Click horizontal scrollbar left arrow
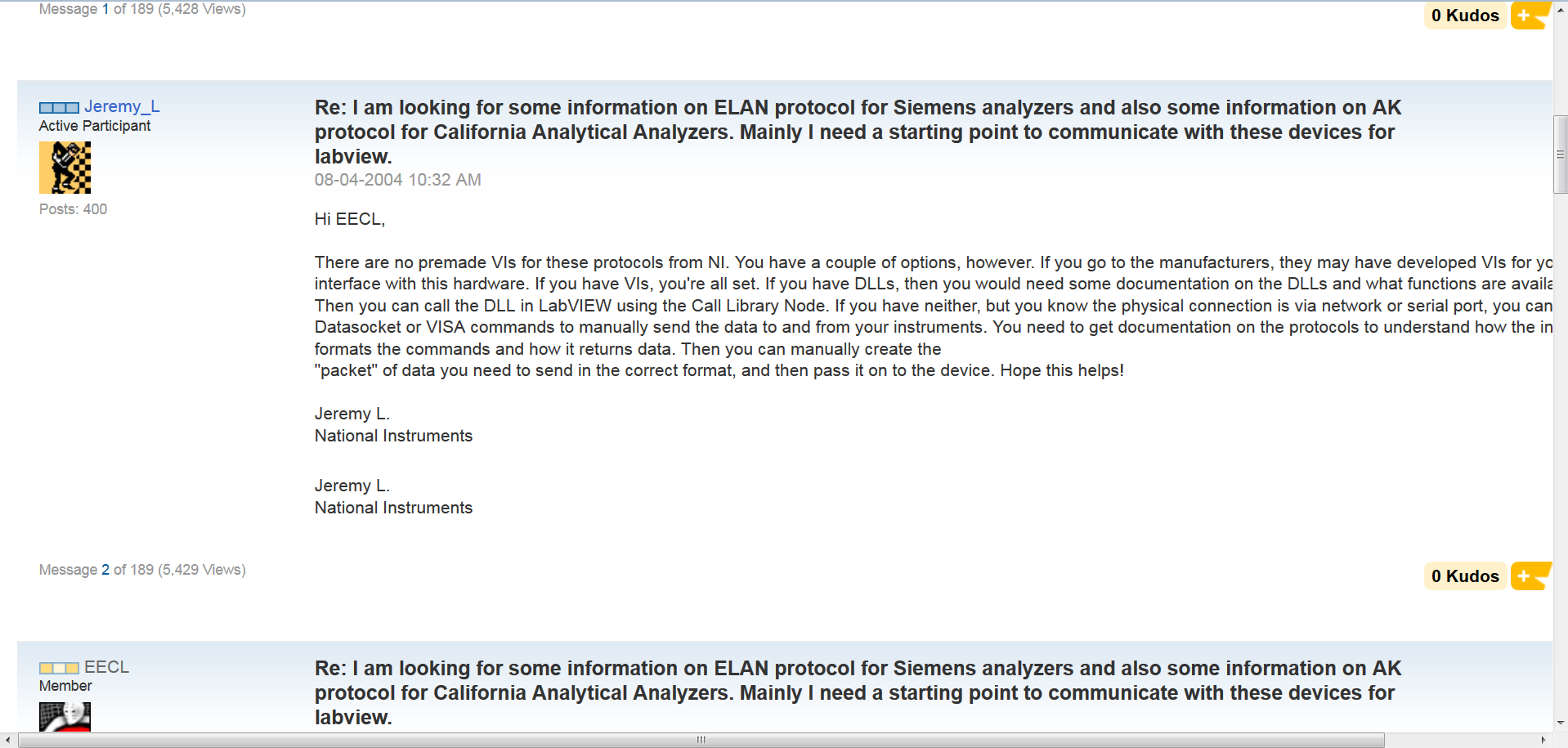This screenshot has width=1568, height=748. click(8, 740)
